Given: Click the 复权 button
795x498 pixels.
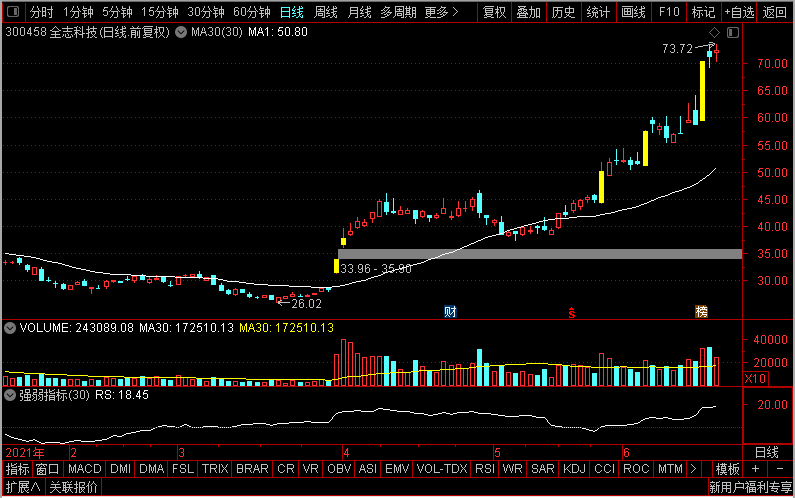Looking at the screenshot, I should tap(494, 12).
